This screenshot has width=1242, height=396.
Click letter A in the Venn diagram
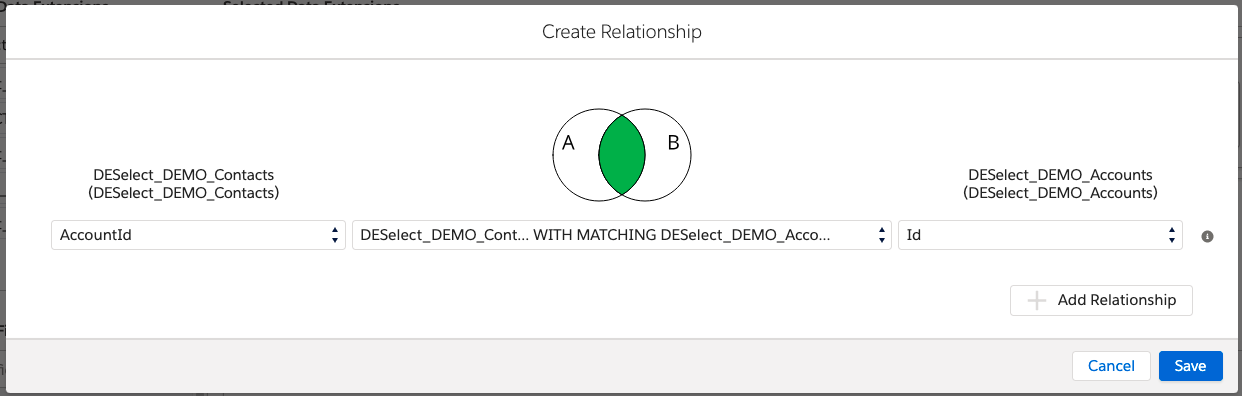click(x=568, y=143)
